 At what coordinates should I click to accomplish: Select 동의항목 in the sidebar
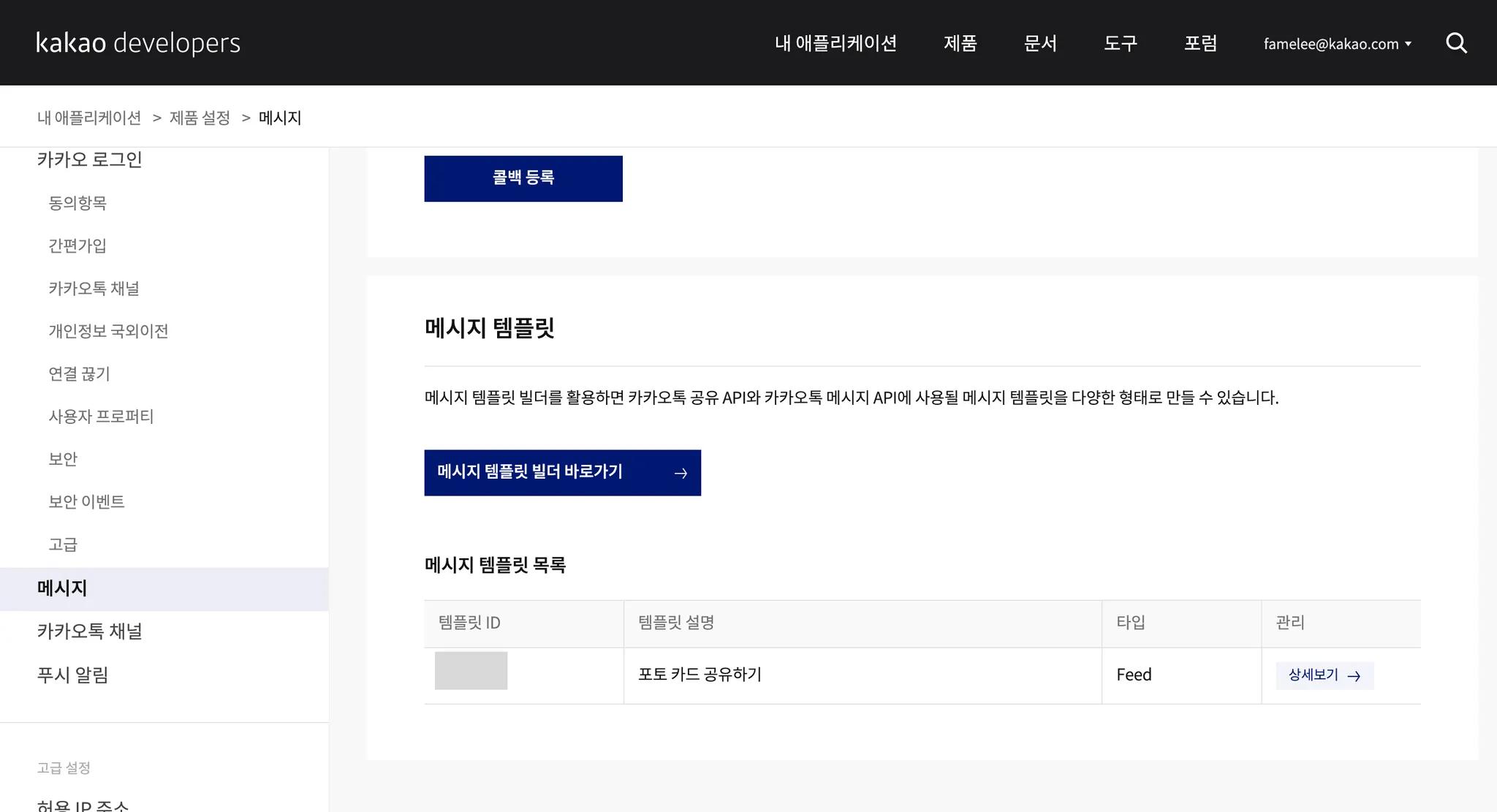(x=77, y=203)
